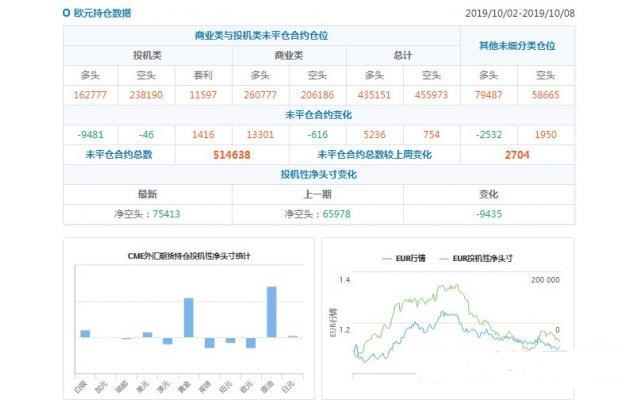Click the tallest bar in the CME chart
Image resolution: width=640 pixels, height=400 pixels.
coord(271,311)
